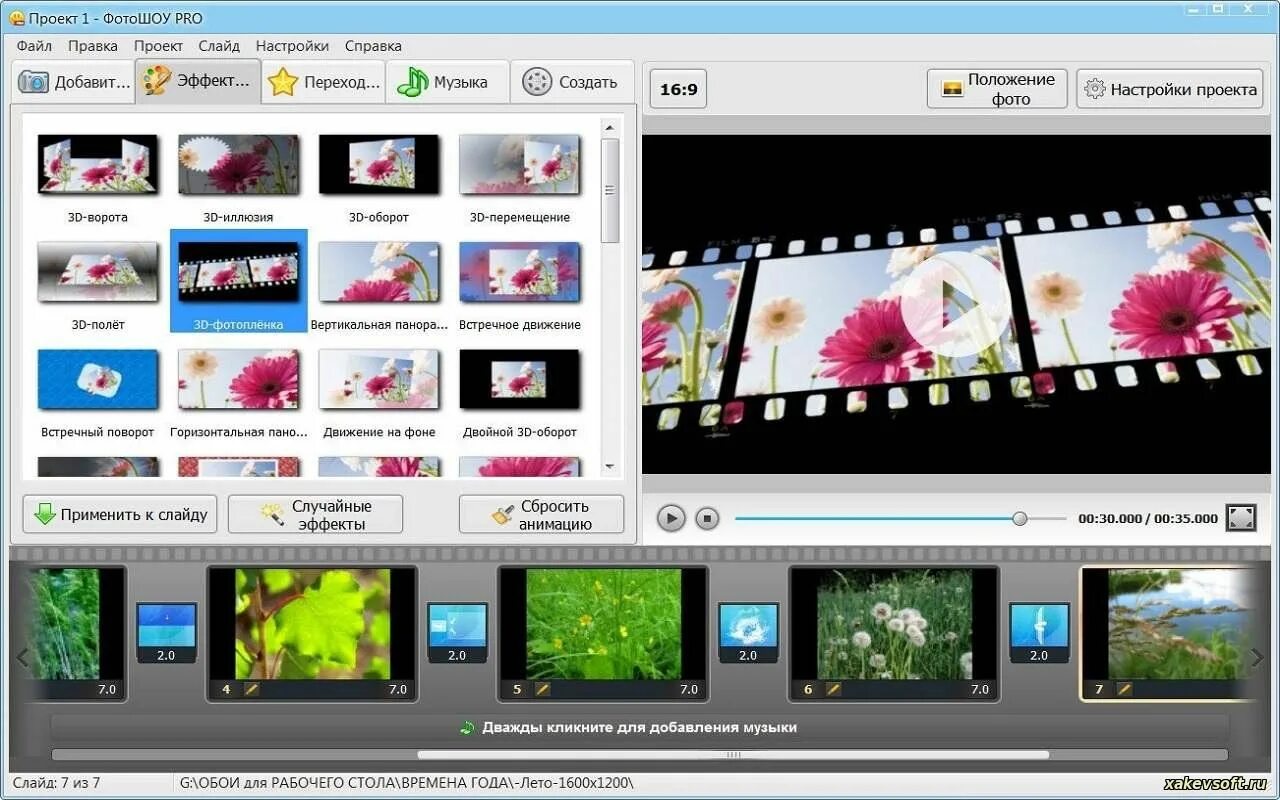Screen dimensions: 1280x800
Task: Choose the 3D-иллюзия effect
Action: click(238, 165)
